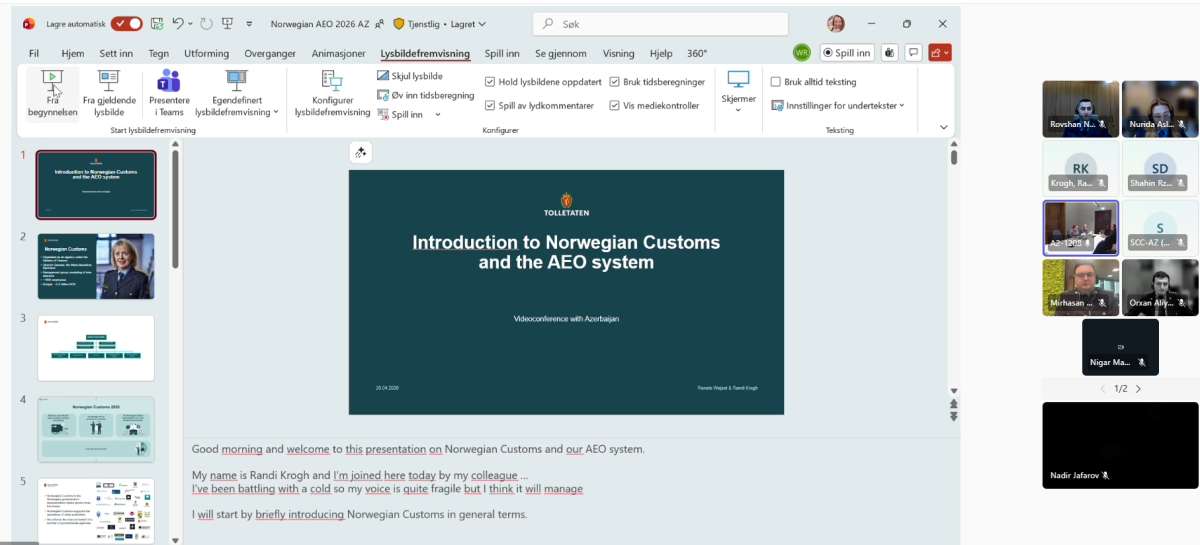Click Presentere i Teams icon
The width and height of the screenshot is (1200, 545).
pyautogui.click(x=169, y=81)
